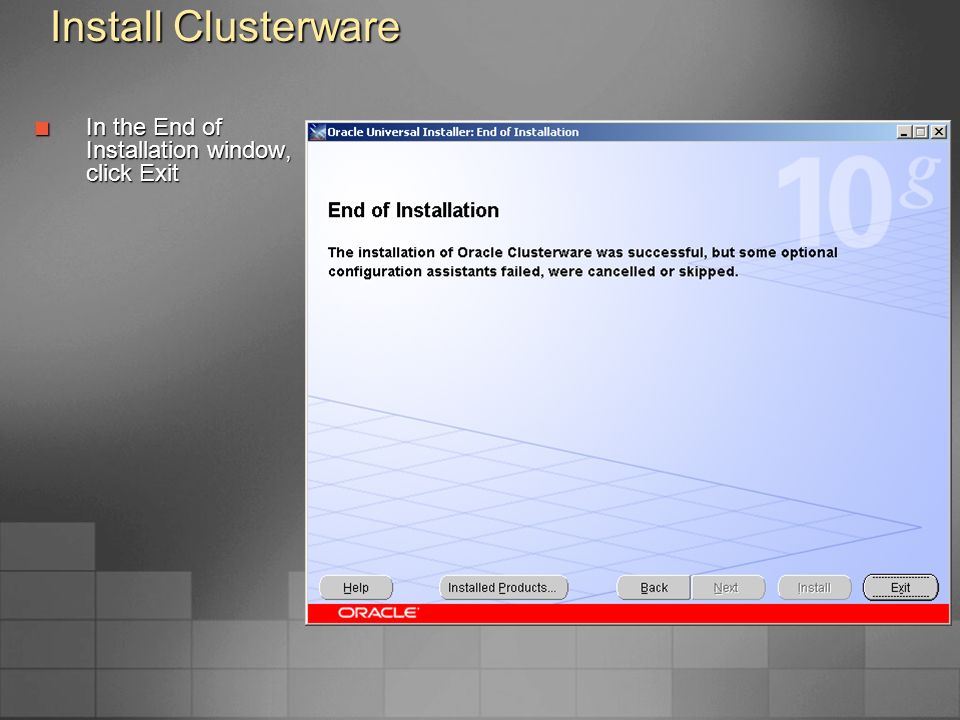Click the ORACLE logo in red bar

378,613
